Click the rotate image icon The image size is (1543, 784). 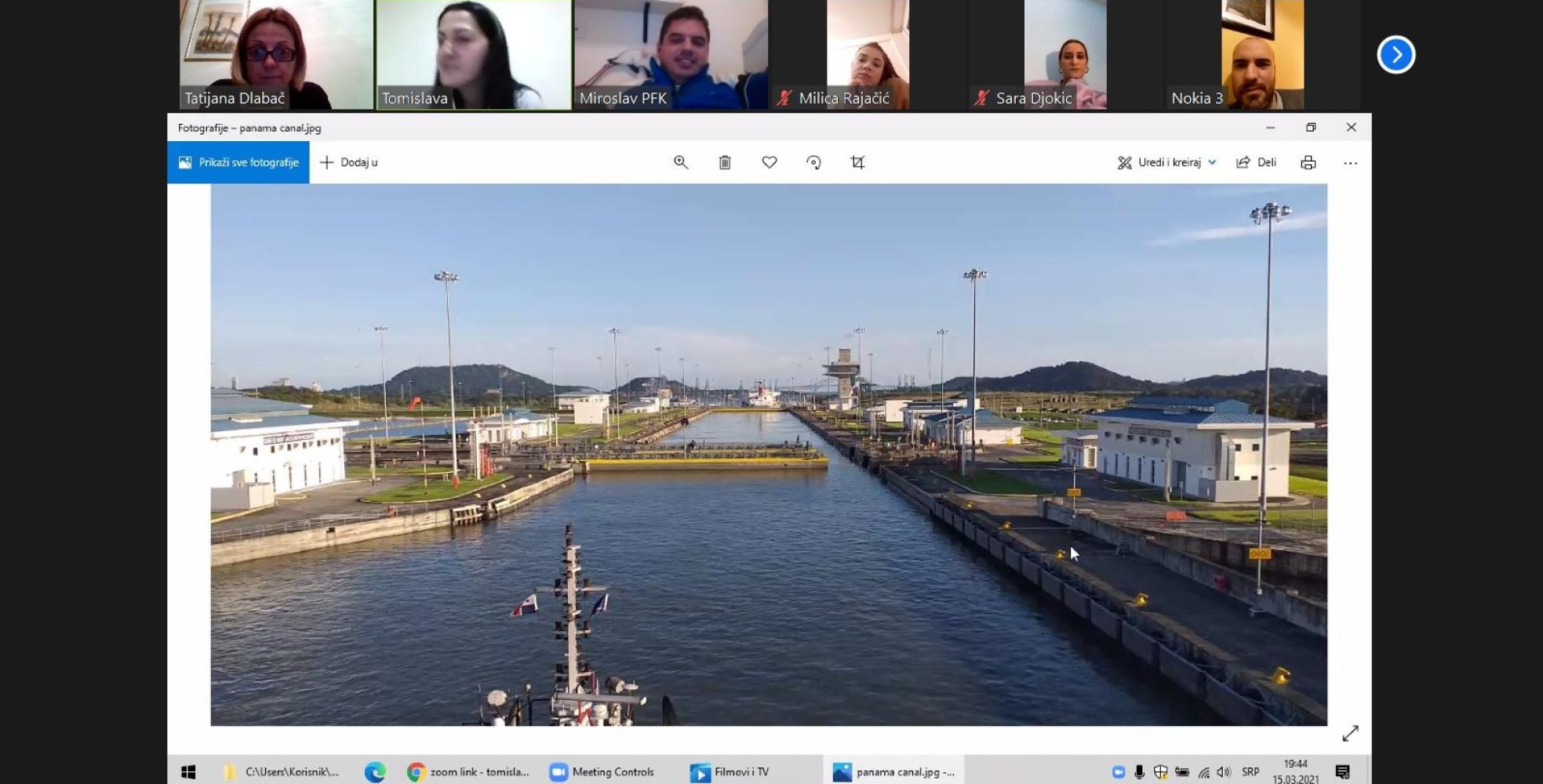coord(813,162)
